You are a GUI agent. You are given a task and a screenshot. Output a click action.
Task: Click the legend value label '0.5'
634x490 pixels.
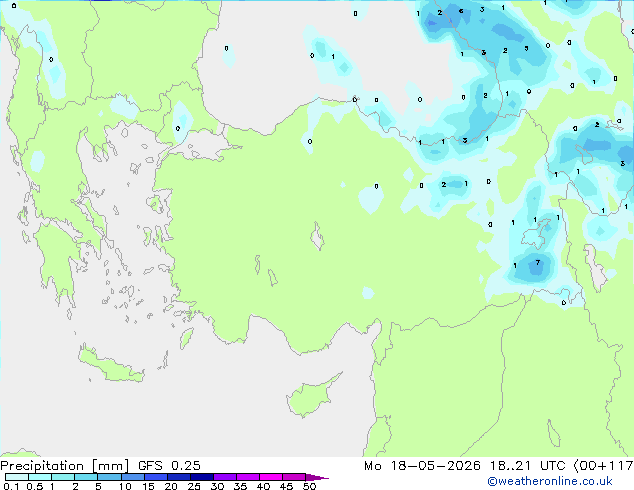pyautogui.click(x=35, y=486)
